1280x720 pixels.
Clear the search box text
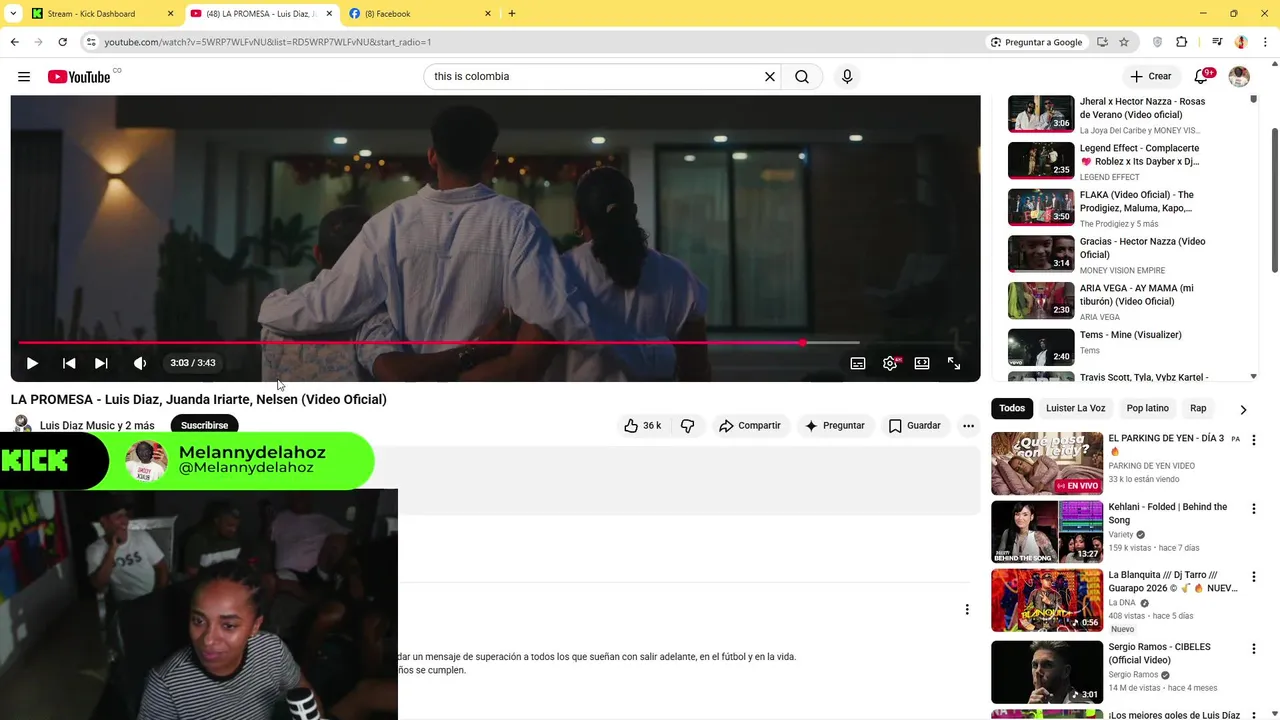tap(770, 77)
